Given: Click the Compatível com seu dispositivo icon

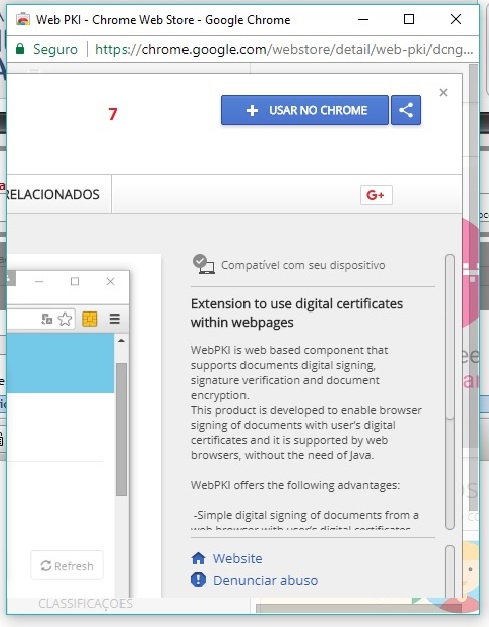Looking at the screenshot, I should tap(204, 264).
